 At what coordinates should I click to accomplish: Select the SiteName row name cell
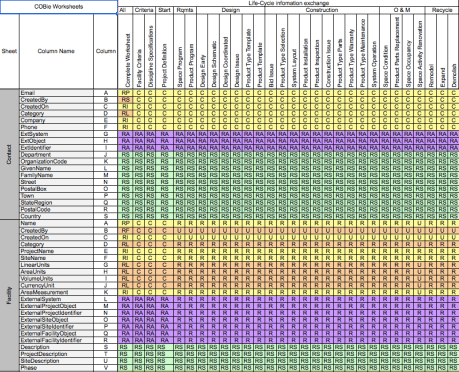pos(56,258)
